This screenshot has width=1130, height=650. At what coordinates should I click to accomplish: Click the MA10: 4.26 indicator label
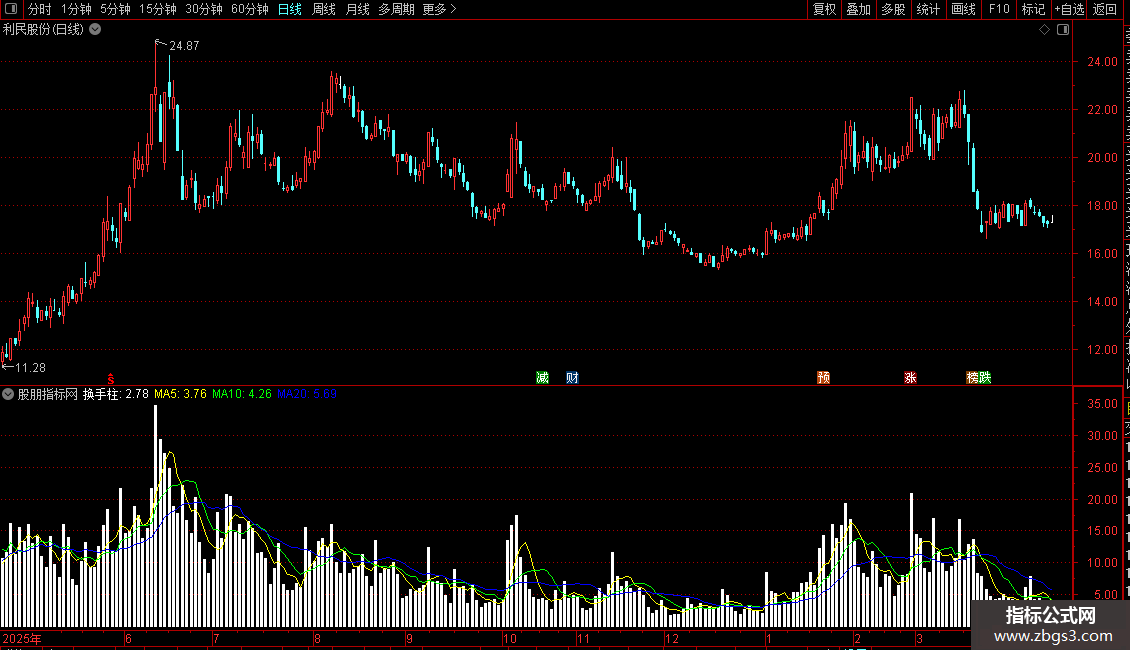tap(241, 394)
